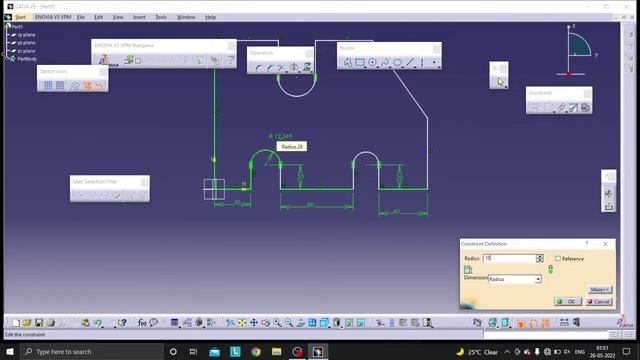Viewport: 640px width, 360px height.
Task: Select Project 3D Elements in Operation toolbar
Action: point(307,67)
